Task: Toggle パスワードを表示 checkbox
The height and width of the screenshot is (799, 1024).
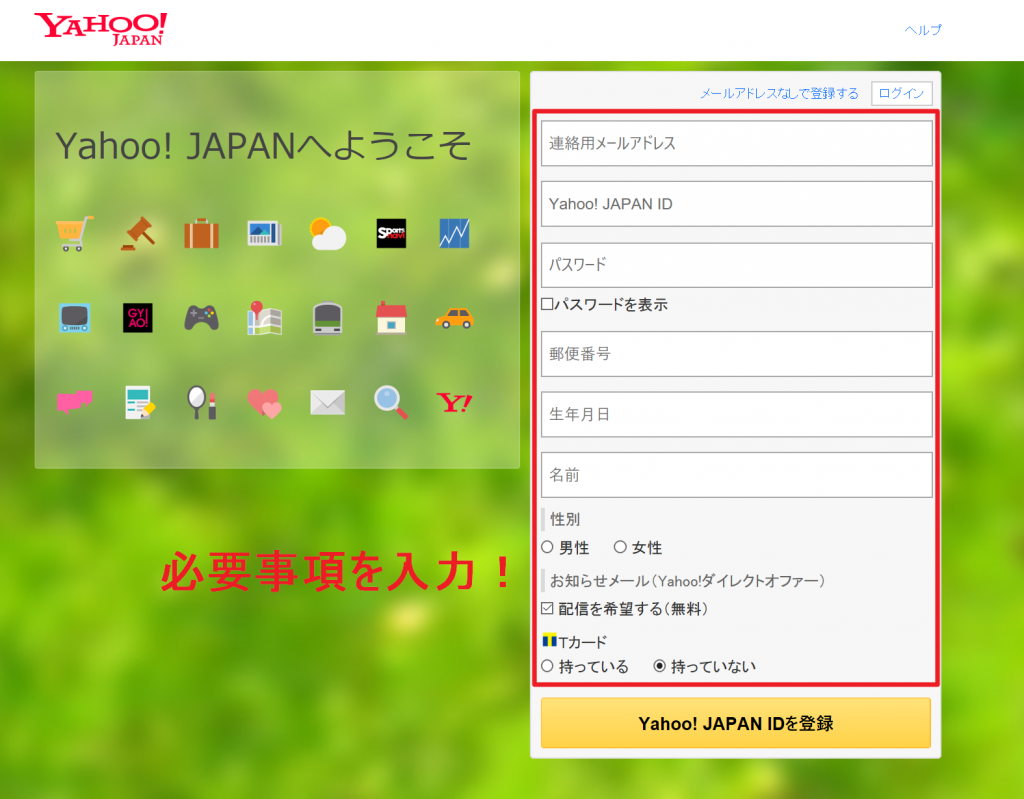Action: [547, 304]
